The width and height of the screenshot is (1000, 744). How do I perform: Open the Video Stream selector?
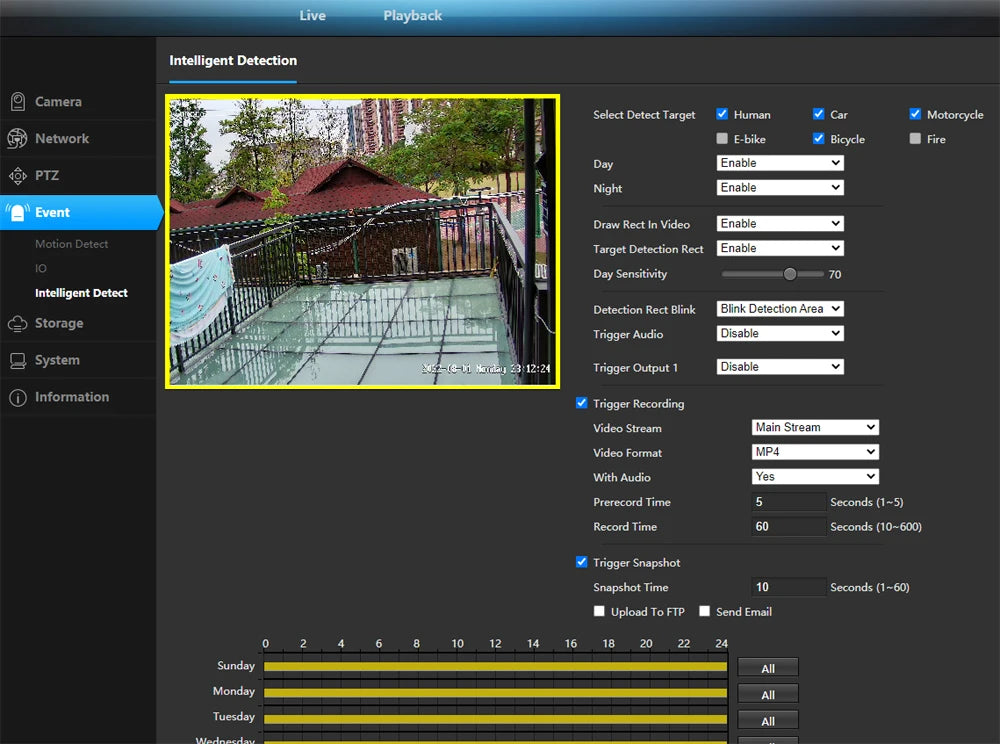coord(815,427)
